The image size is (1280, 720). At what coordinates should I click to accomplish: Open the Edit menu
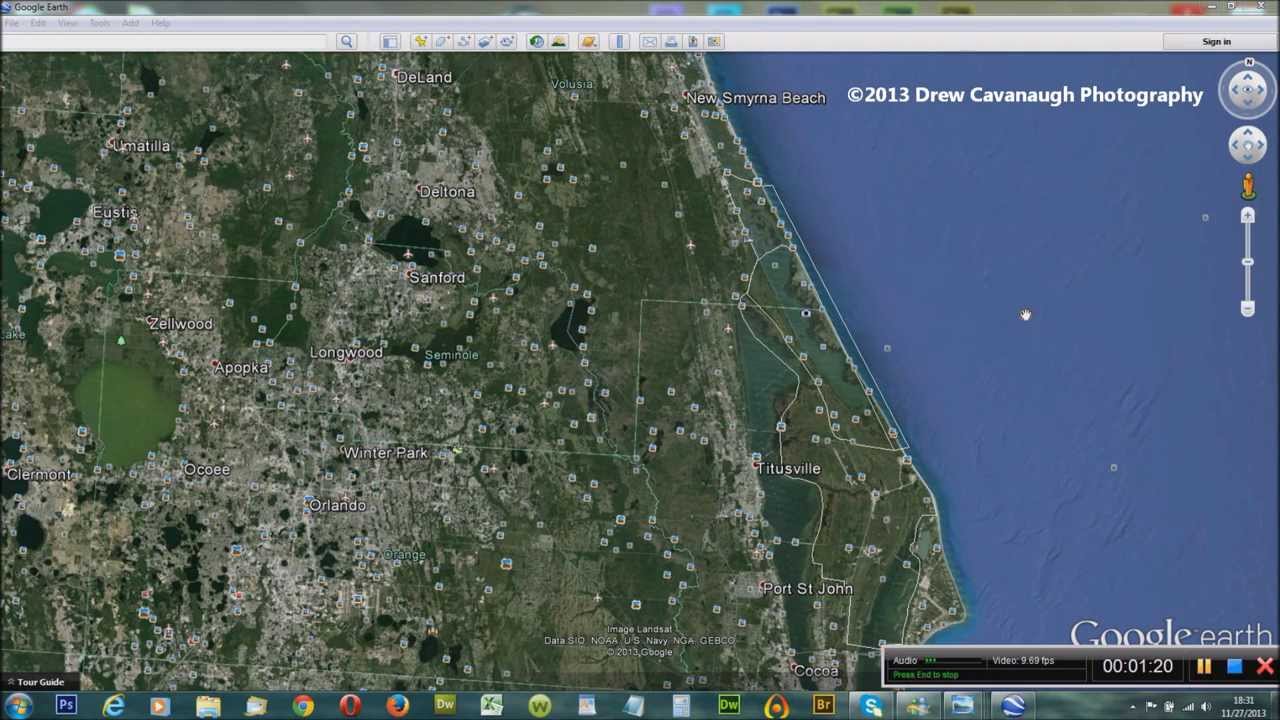click(38, 23)
